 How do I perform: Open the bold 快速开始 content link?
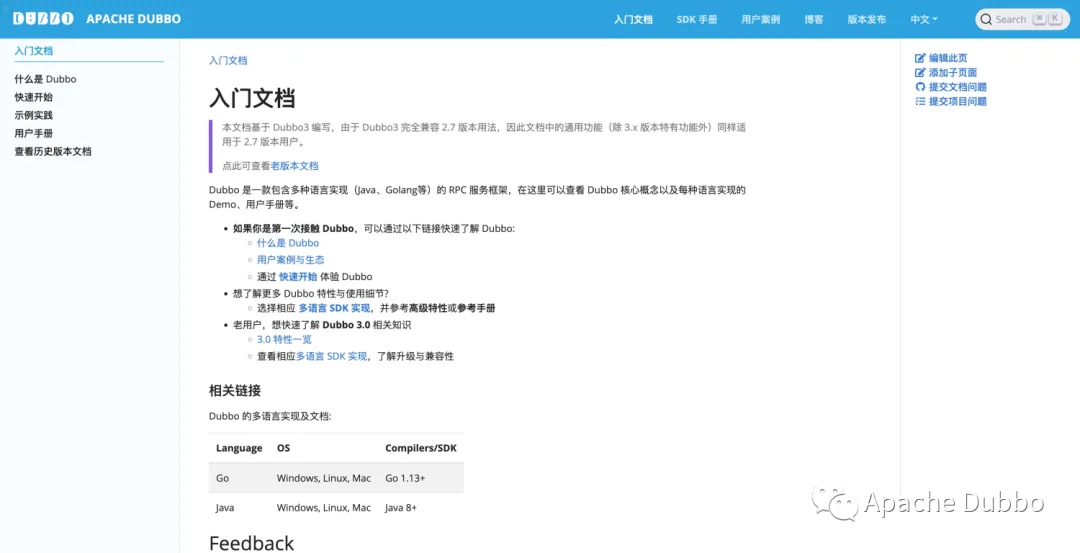(298, 276)
